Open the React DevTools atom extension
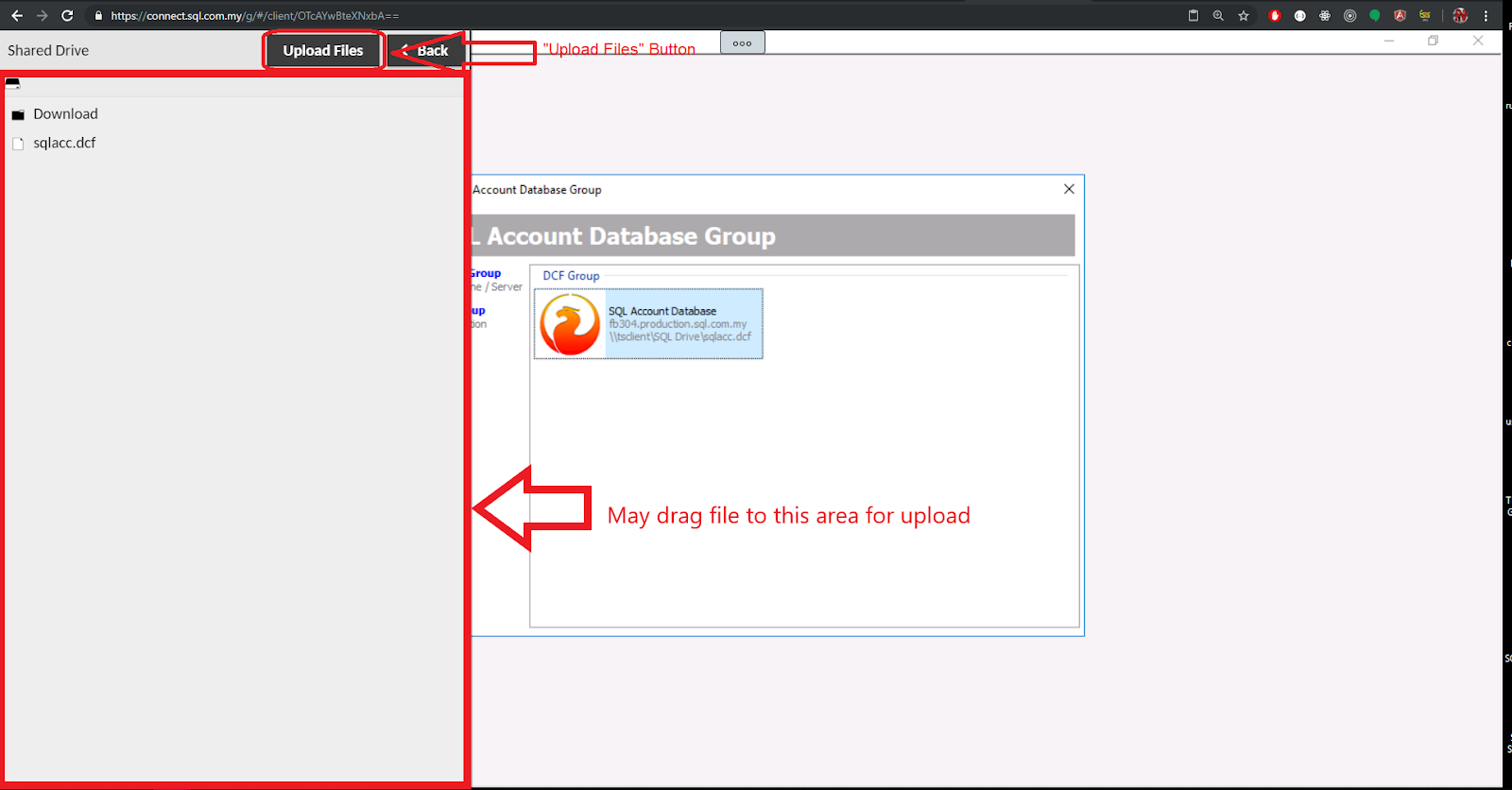Viewport: 1512px width, 790px height. (1325, 16)
